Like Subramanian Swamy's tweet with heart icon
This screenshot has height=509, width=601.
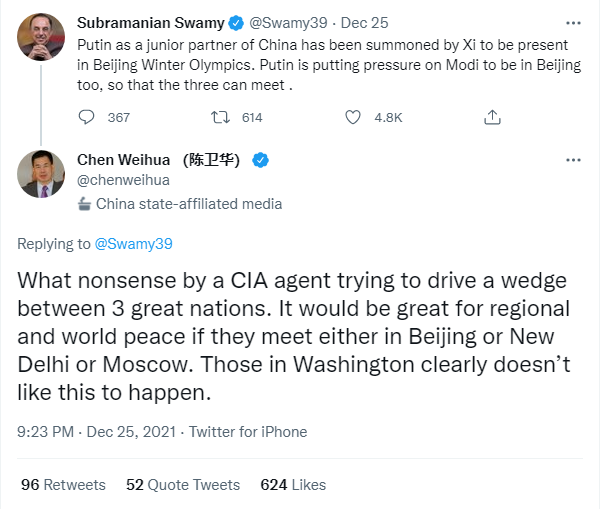pyautogui.click(x=352, y=117)
